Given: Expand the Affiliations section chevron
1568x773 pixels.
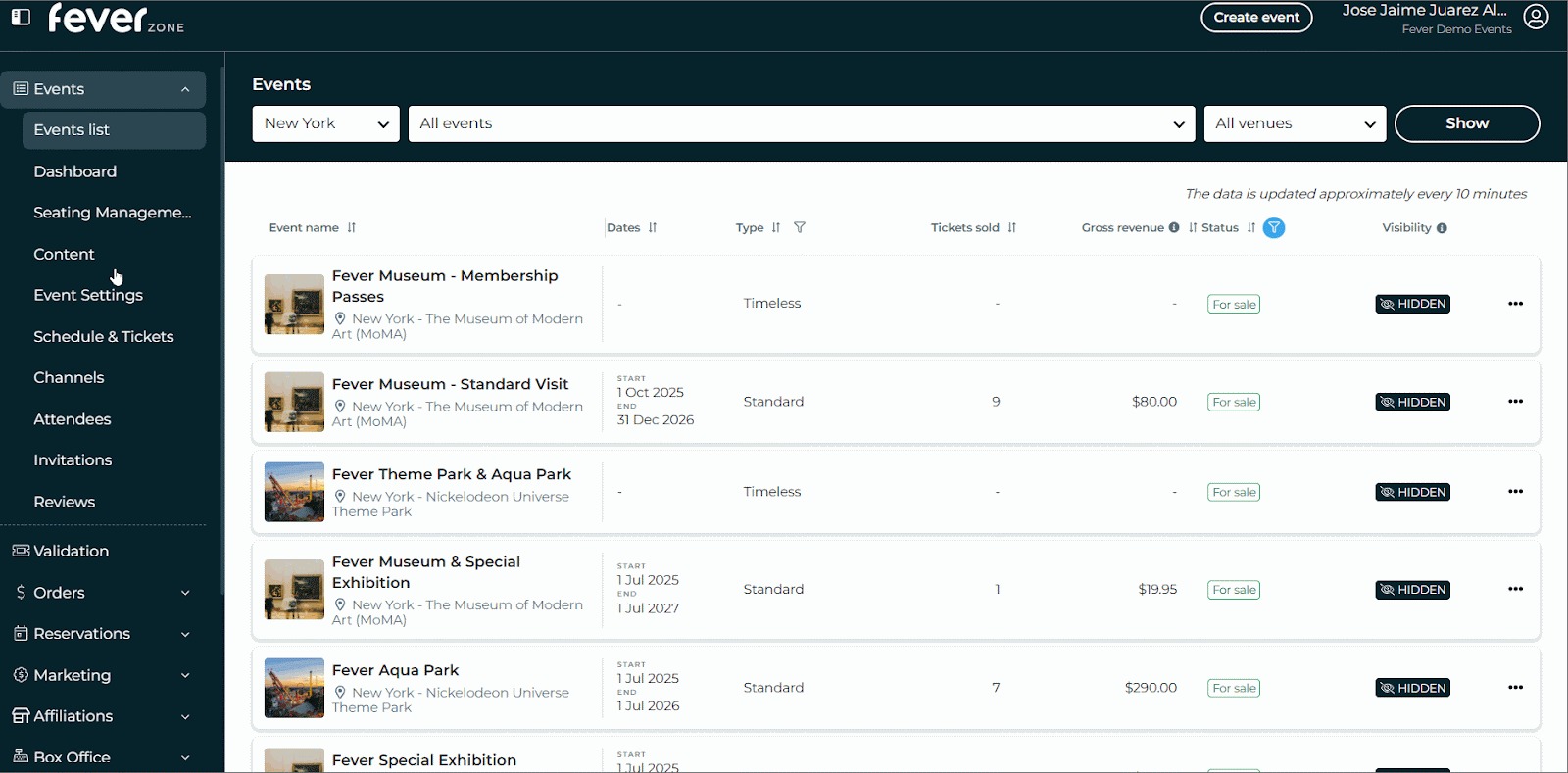Looking at the screenshot, I should (185, 716).
